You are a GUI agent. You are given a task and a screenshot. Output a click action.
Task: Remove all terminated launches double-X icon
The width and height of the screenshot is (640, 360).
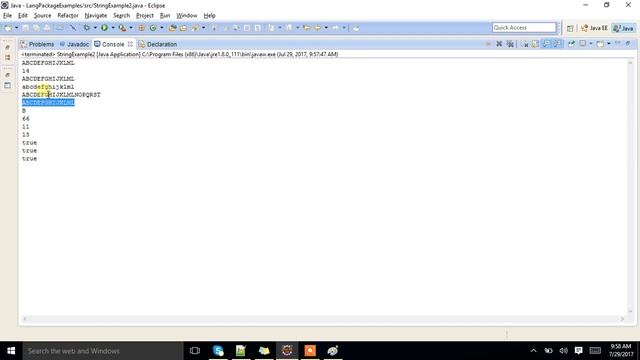coord(510,44)
